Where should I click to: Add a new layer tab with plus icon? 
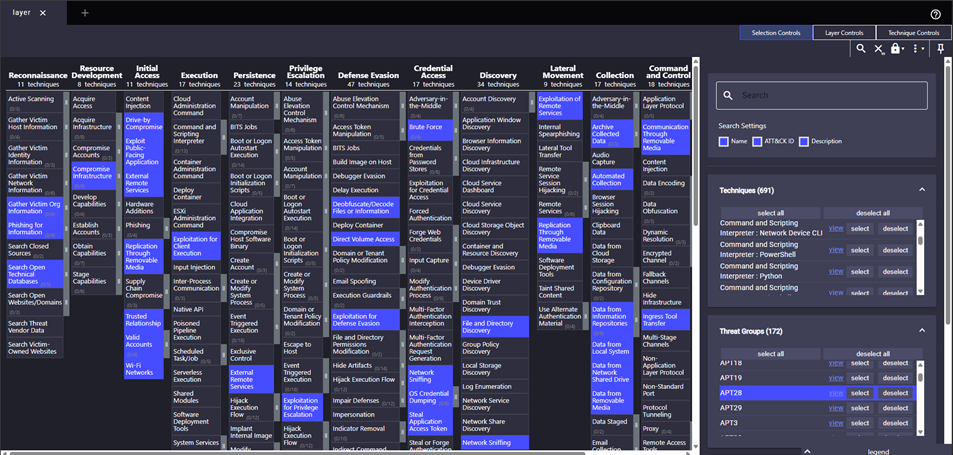(85, 13)
